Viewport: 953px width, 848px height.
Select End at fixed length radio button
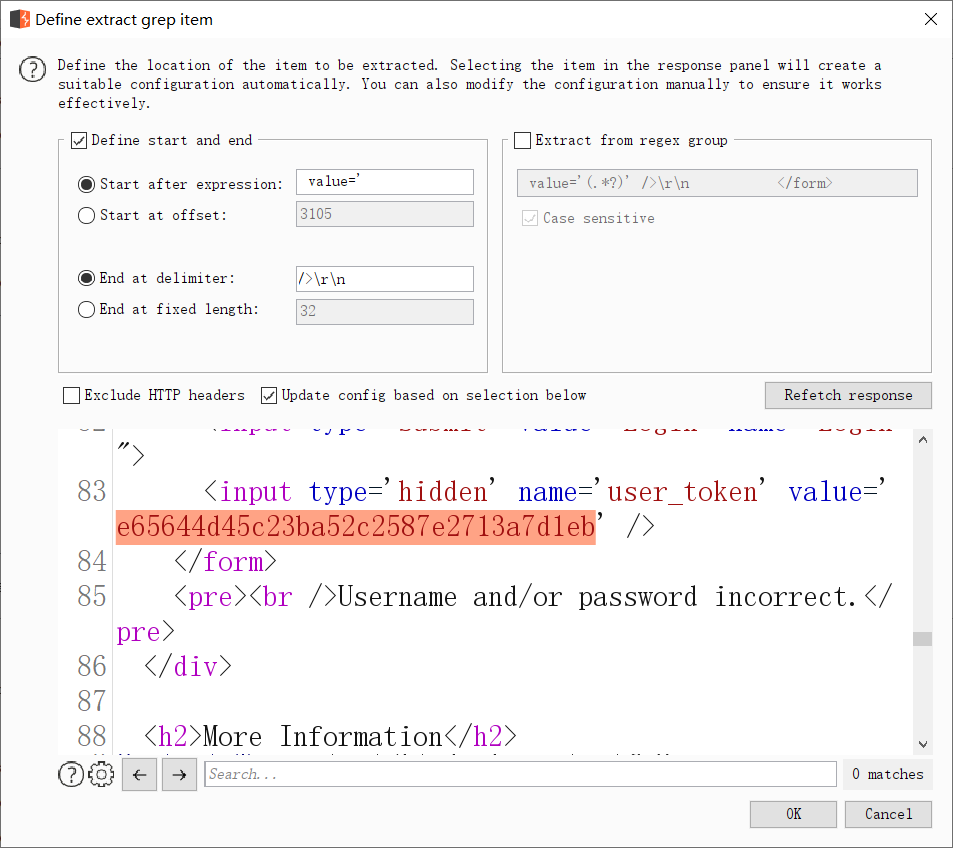(x=86, y=309)
